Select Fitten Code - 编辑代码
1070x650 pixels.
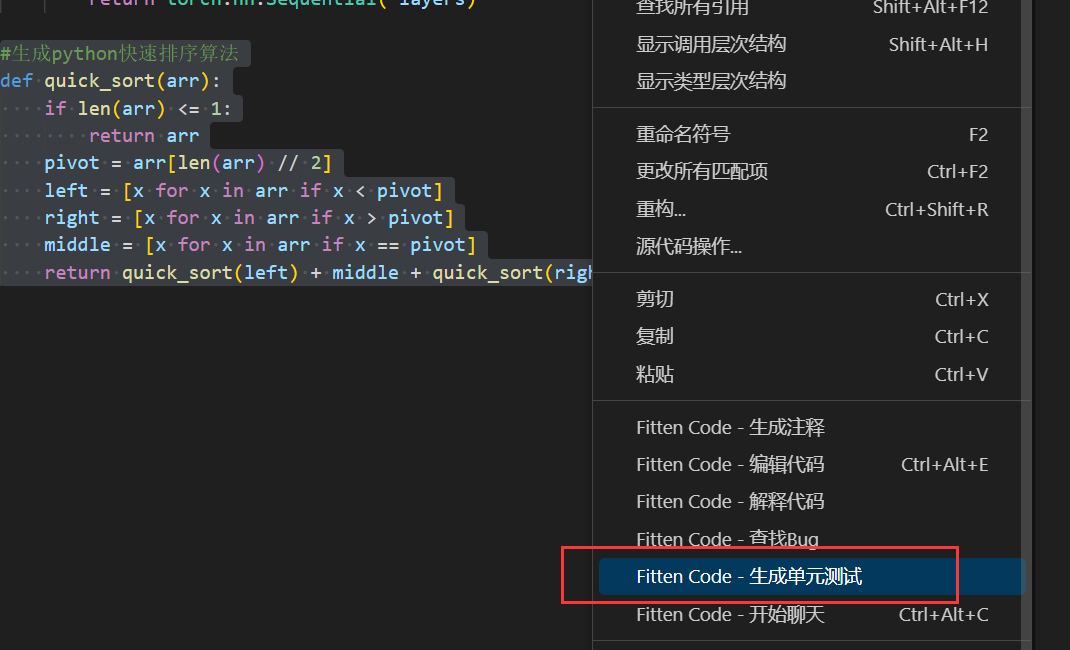click(x=730, y=465)
